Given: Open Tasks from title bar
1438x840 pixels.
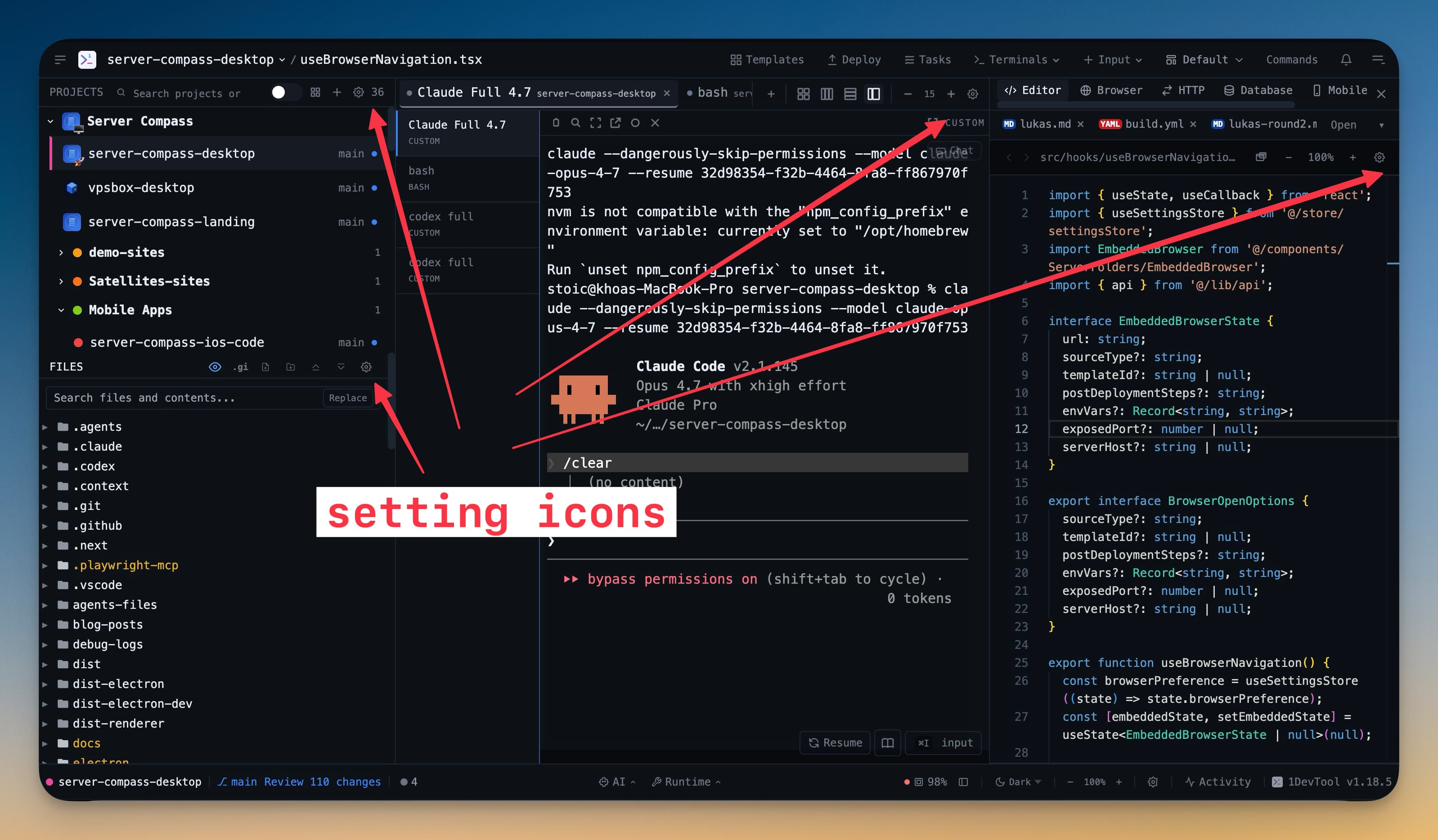Looking at the screenshot, I should click(928, 60).
